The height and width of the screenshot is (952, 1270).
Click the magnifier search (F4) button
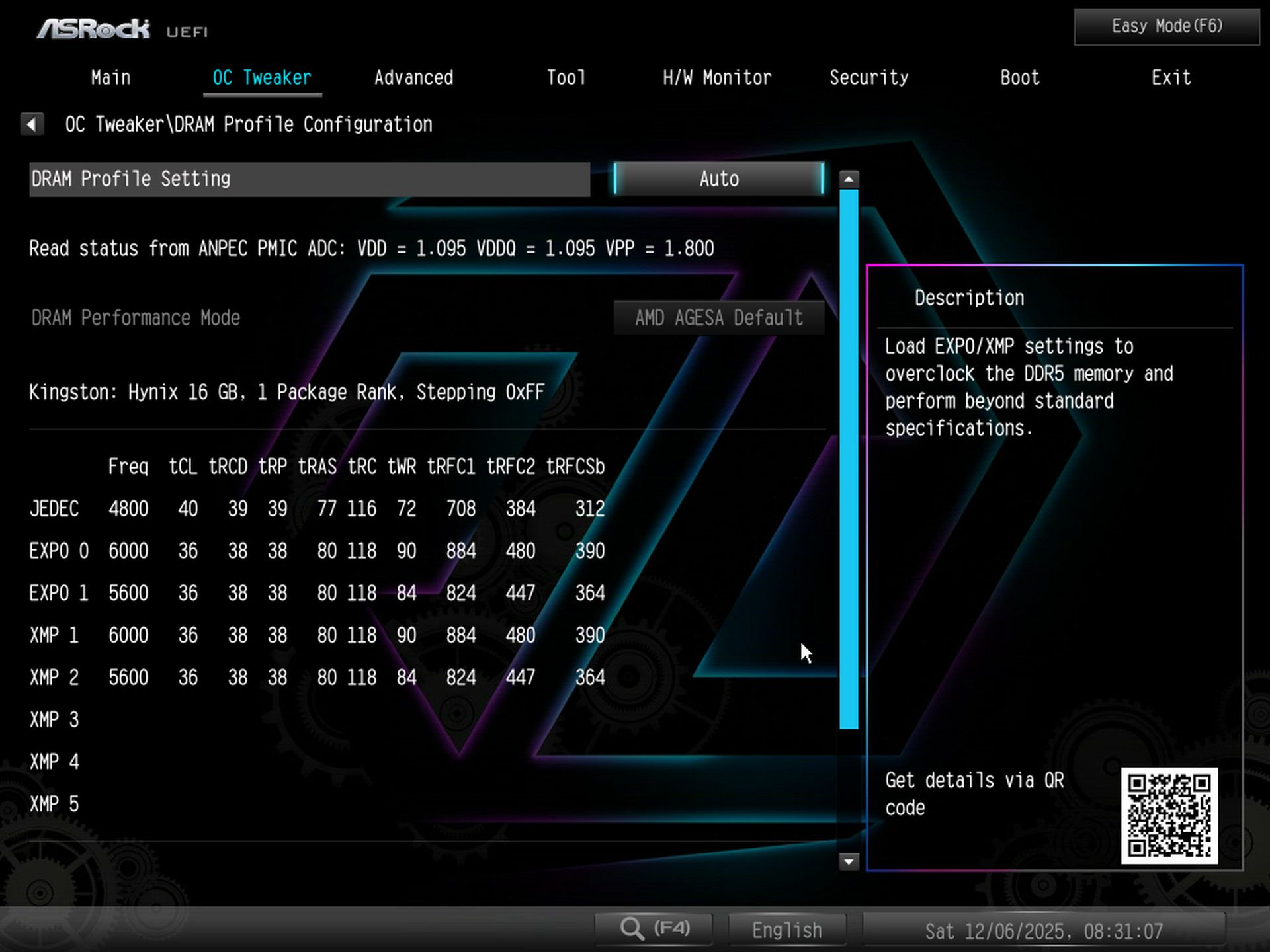click(654, 929)
